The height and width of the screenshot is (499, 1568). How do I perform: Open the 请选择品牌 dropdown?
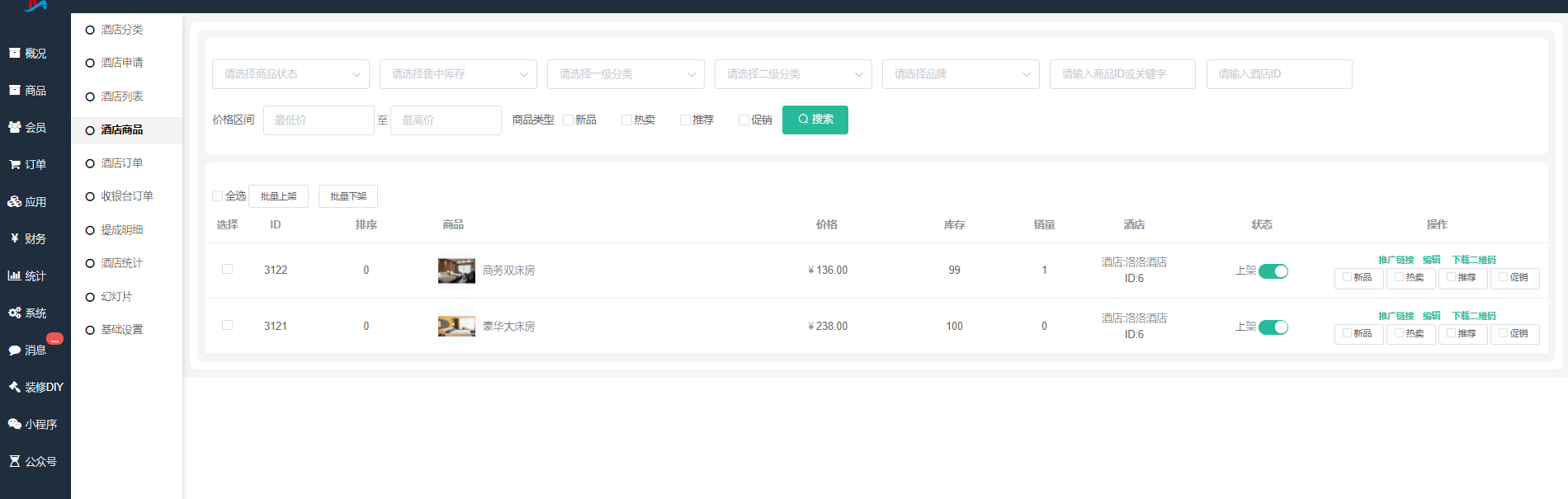pyautogui.click(x=961, y=74)
